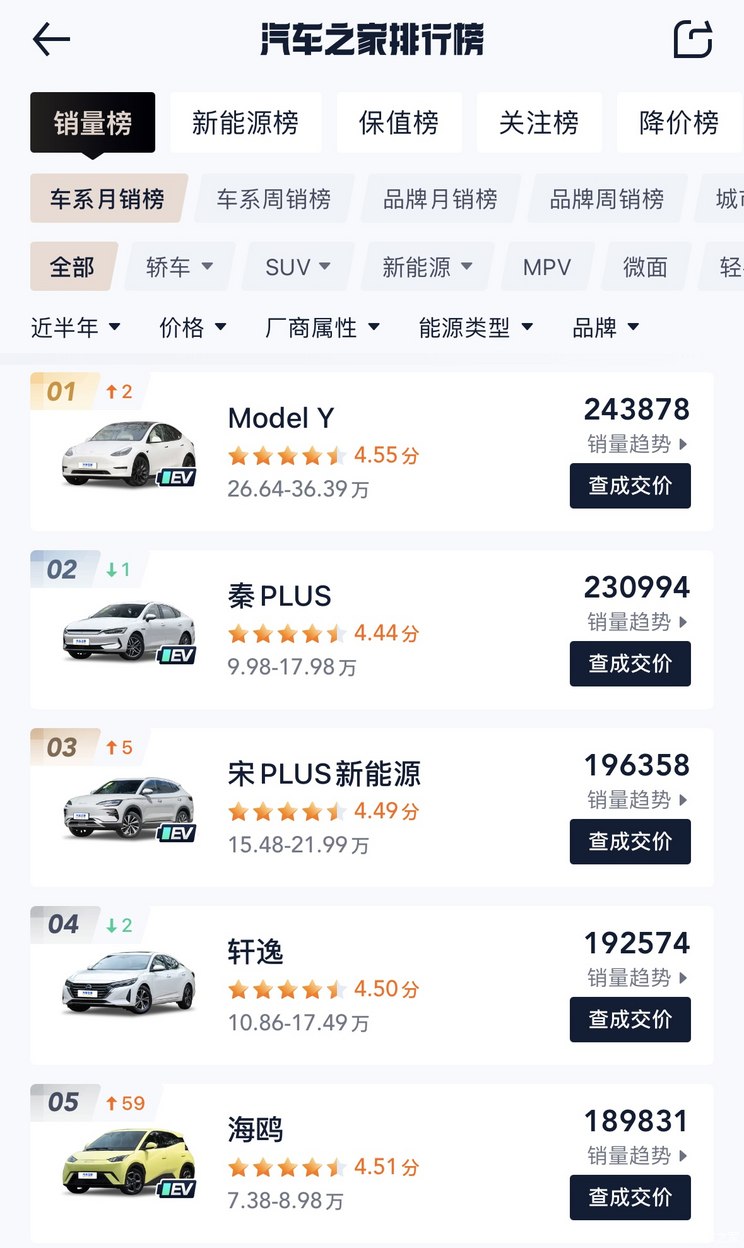Image resolution: width=744 pixels, height=1248 pixels.
Task: Switch to the 新能源榜 tab
Action: [x=245, y=120]
